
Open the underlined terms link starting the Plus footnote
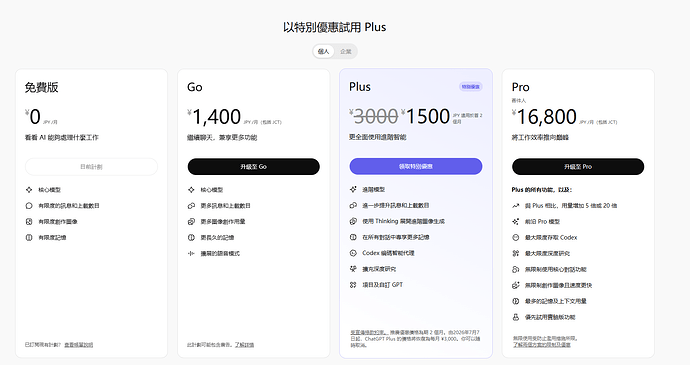click(x=368, y=332)
